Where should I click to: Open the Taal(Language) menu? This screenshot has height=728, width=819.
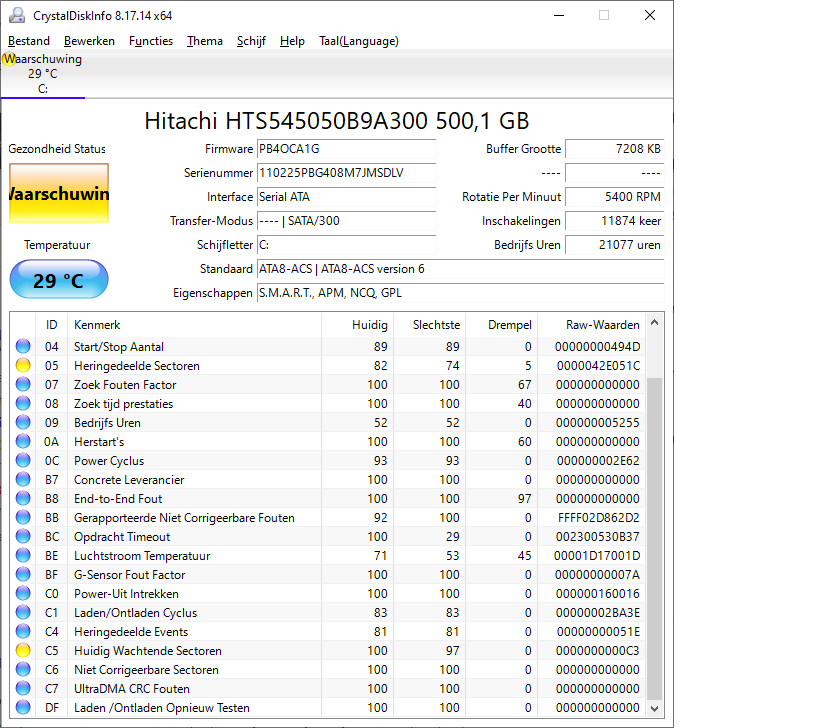(x=359, y=41)
